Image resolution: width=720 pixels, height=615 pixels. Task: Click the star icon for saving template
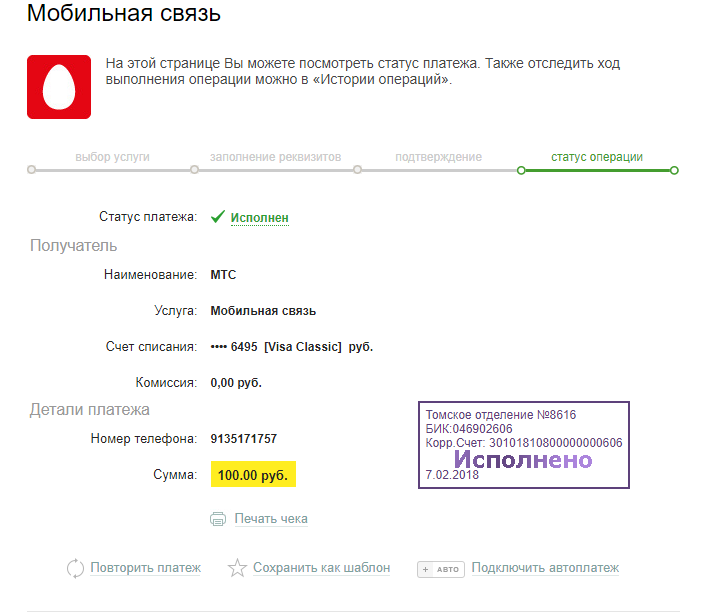[x=237, y=568]
